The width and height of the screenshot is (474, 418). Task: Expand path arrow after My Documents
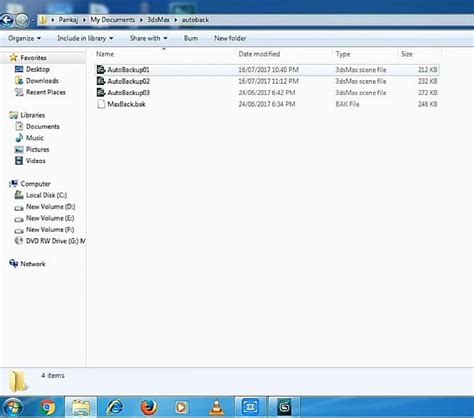click(x=141, y=20)
